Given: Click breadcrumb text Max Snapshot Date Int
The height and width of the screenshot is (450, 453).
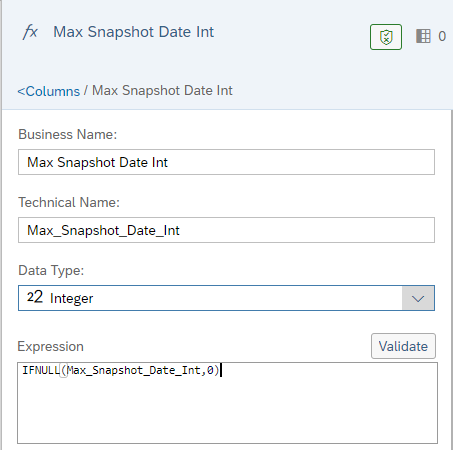Looking at the screenshot, I should pyautogui.click(x=162, y=90).
